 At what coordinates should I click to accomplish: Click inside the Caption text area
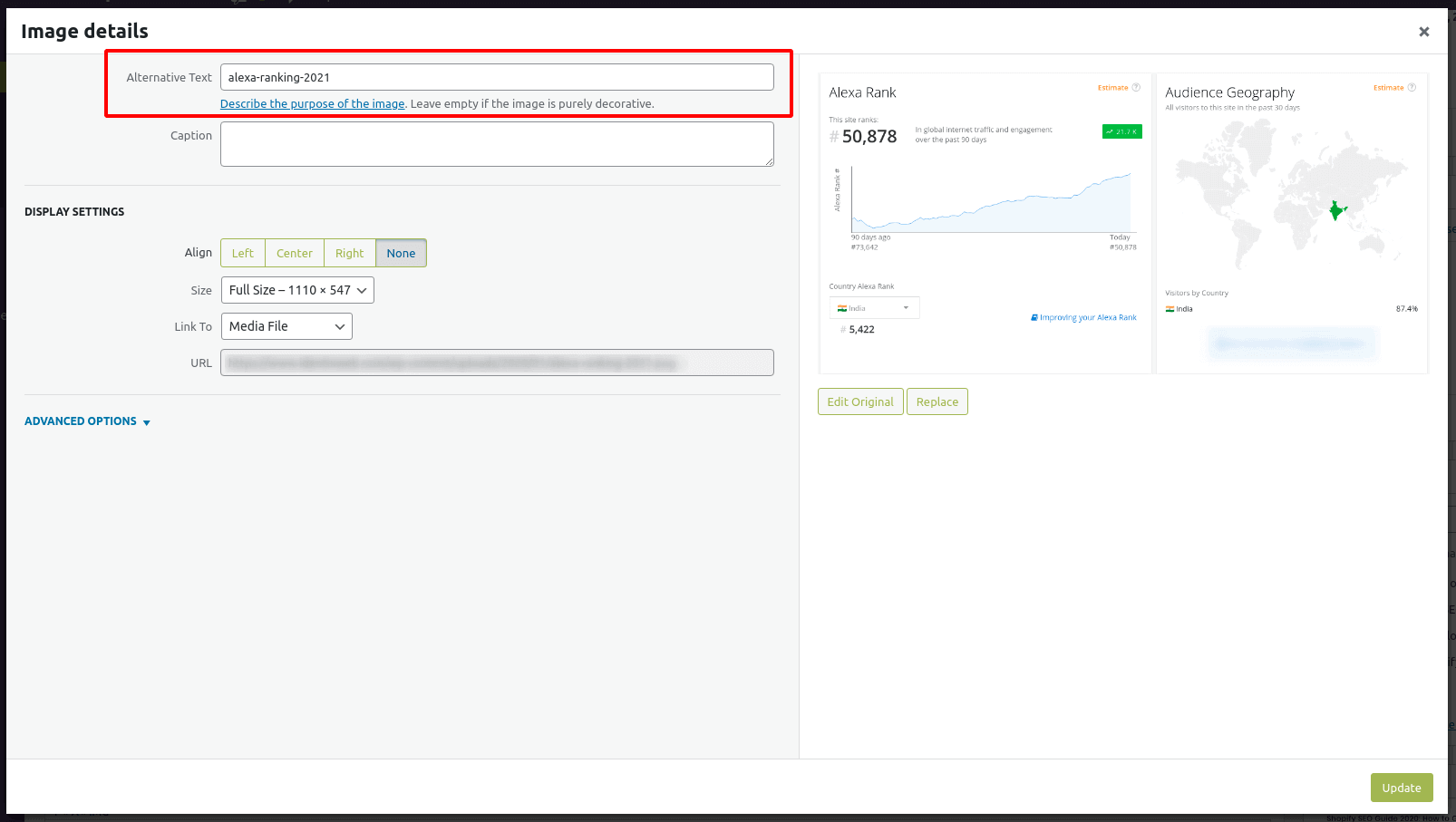click(x=497, y=144)
